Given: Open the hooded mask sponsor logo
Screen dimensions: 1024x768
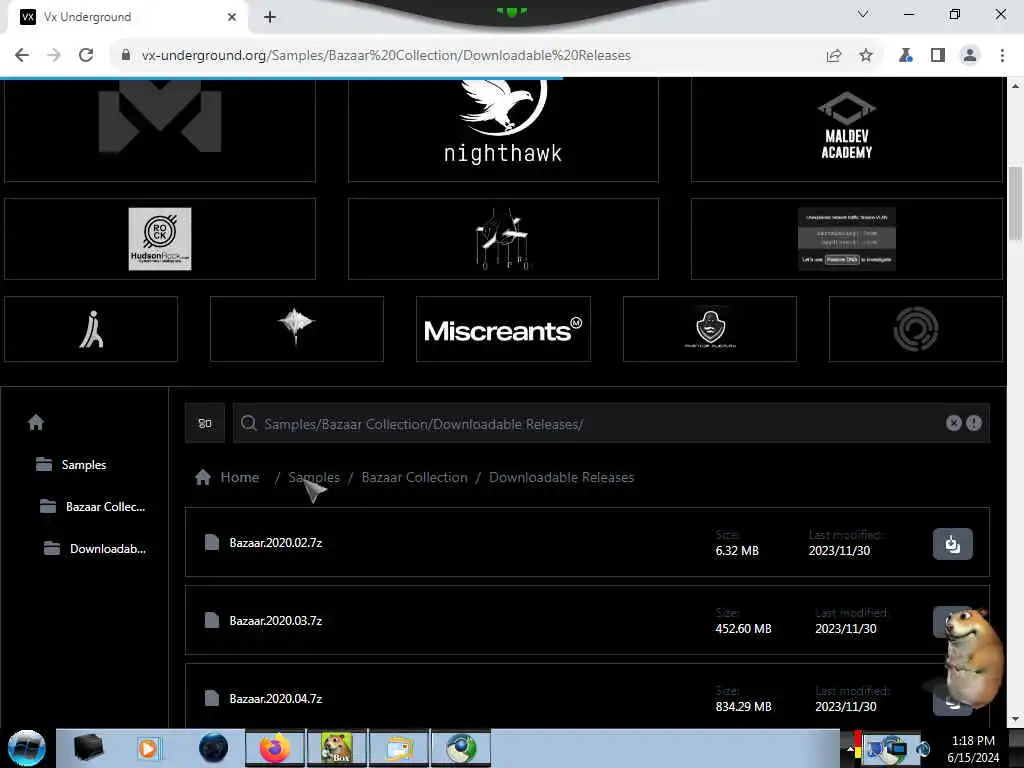Looking at the screenshot, I should pyautogui.click(x=710, y=329).
